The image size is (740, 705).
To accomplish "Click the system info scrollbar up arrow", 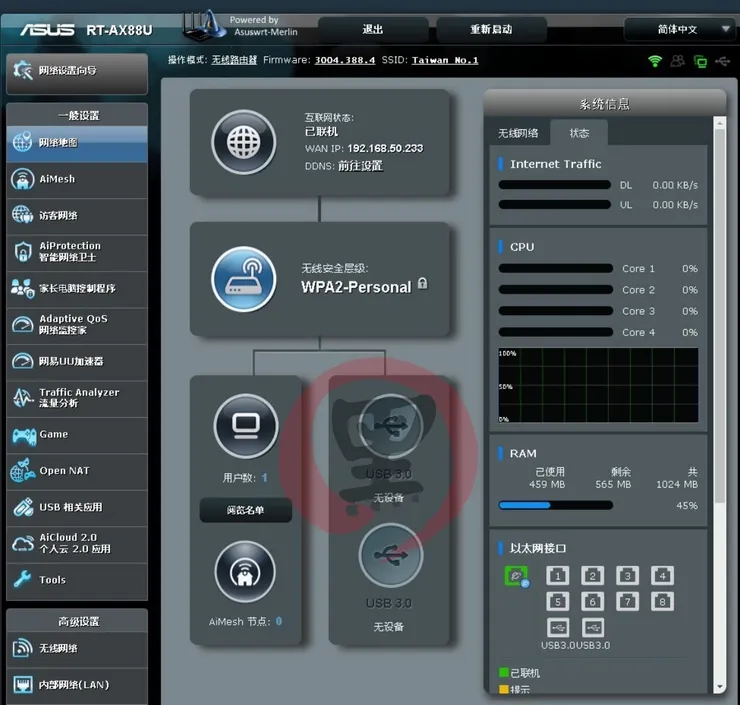I will point(720,124).
